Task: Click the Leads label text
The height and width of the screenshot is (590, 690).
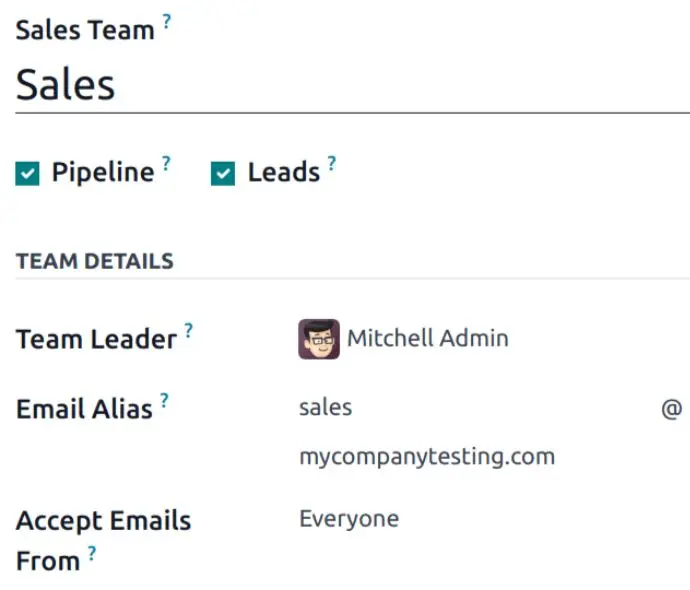Action: tap(284, 172)
